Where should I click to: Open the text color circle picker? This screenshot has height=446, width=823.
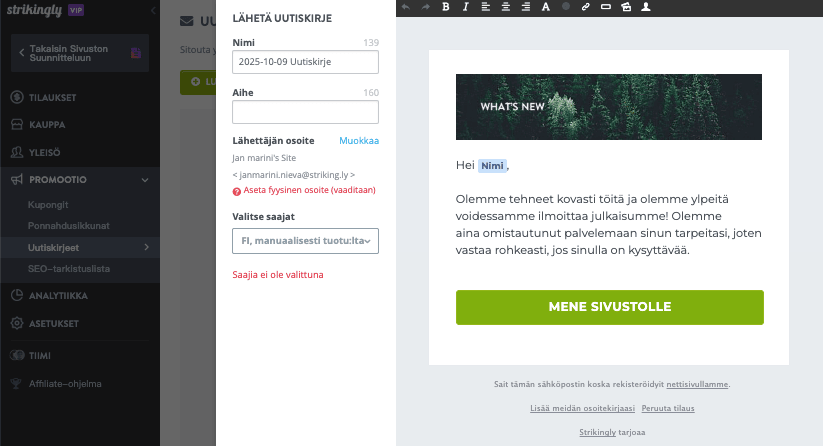point(566,7)
